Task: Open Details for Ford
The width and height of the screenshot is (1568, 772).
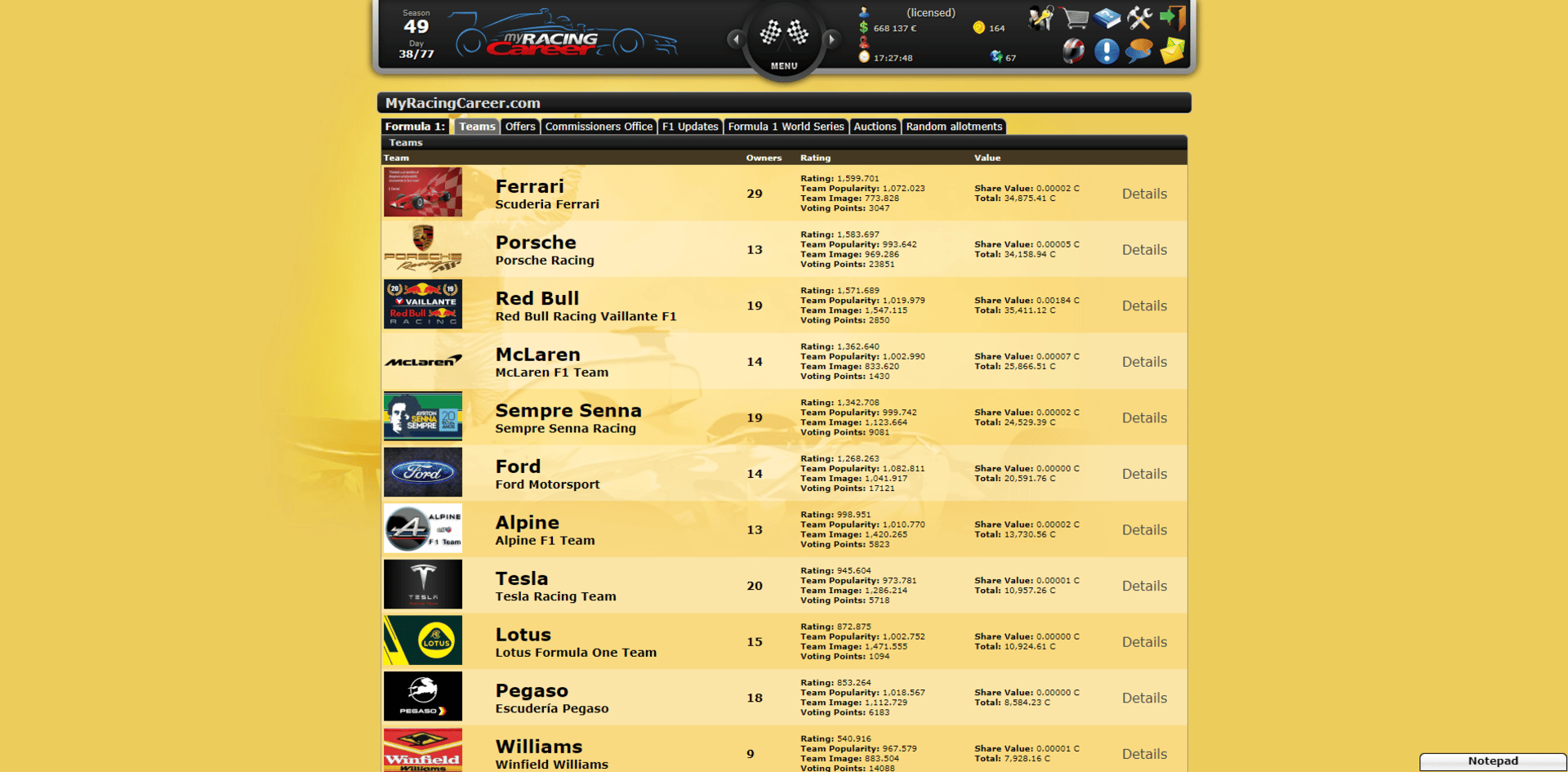Action: tap(1144, 474)
